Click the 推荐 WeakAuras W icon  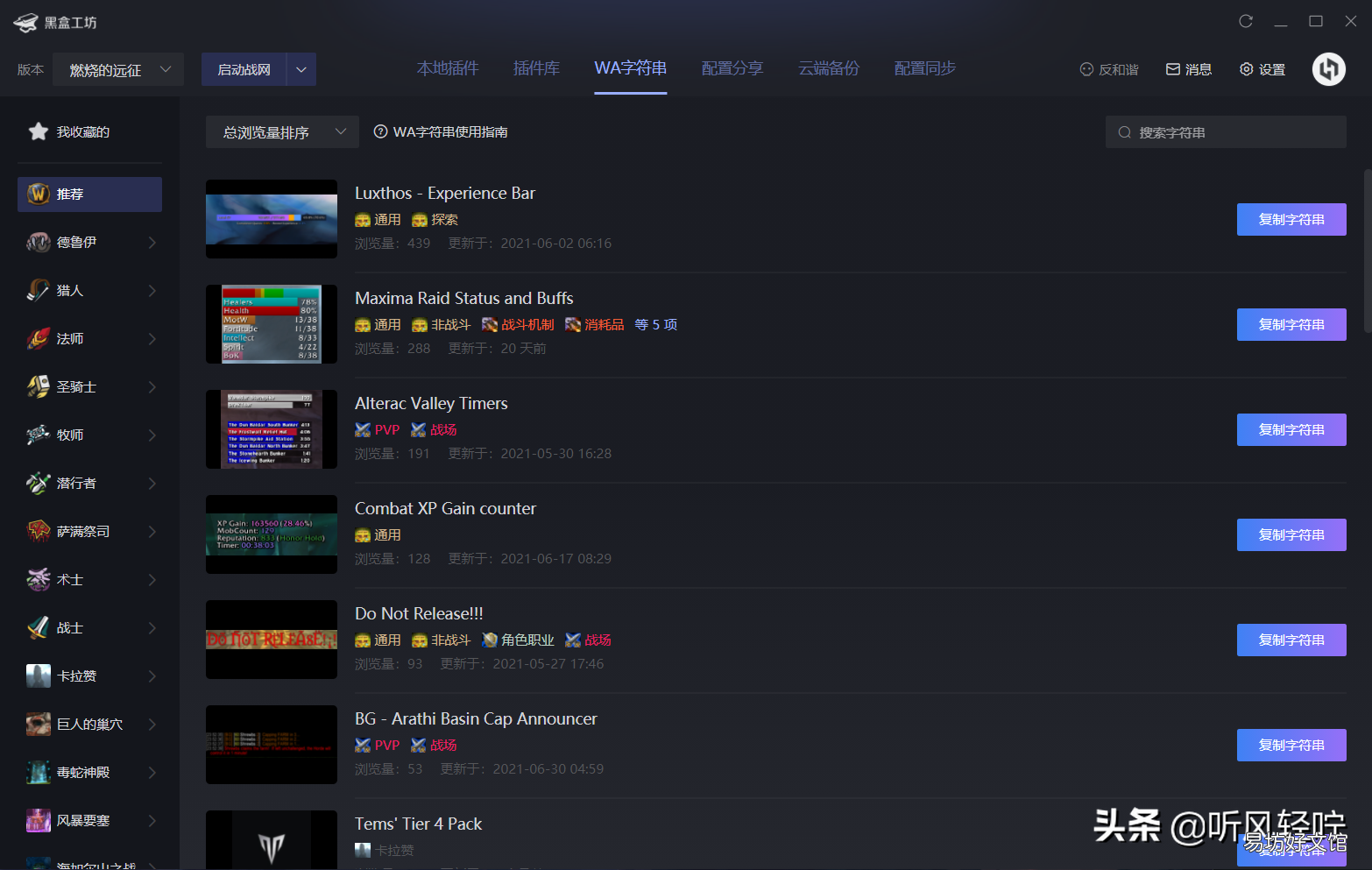(39, 194)
